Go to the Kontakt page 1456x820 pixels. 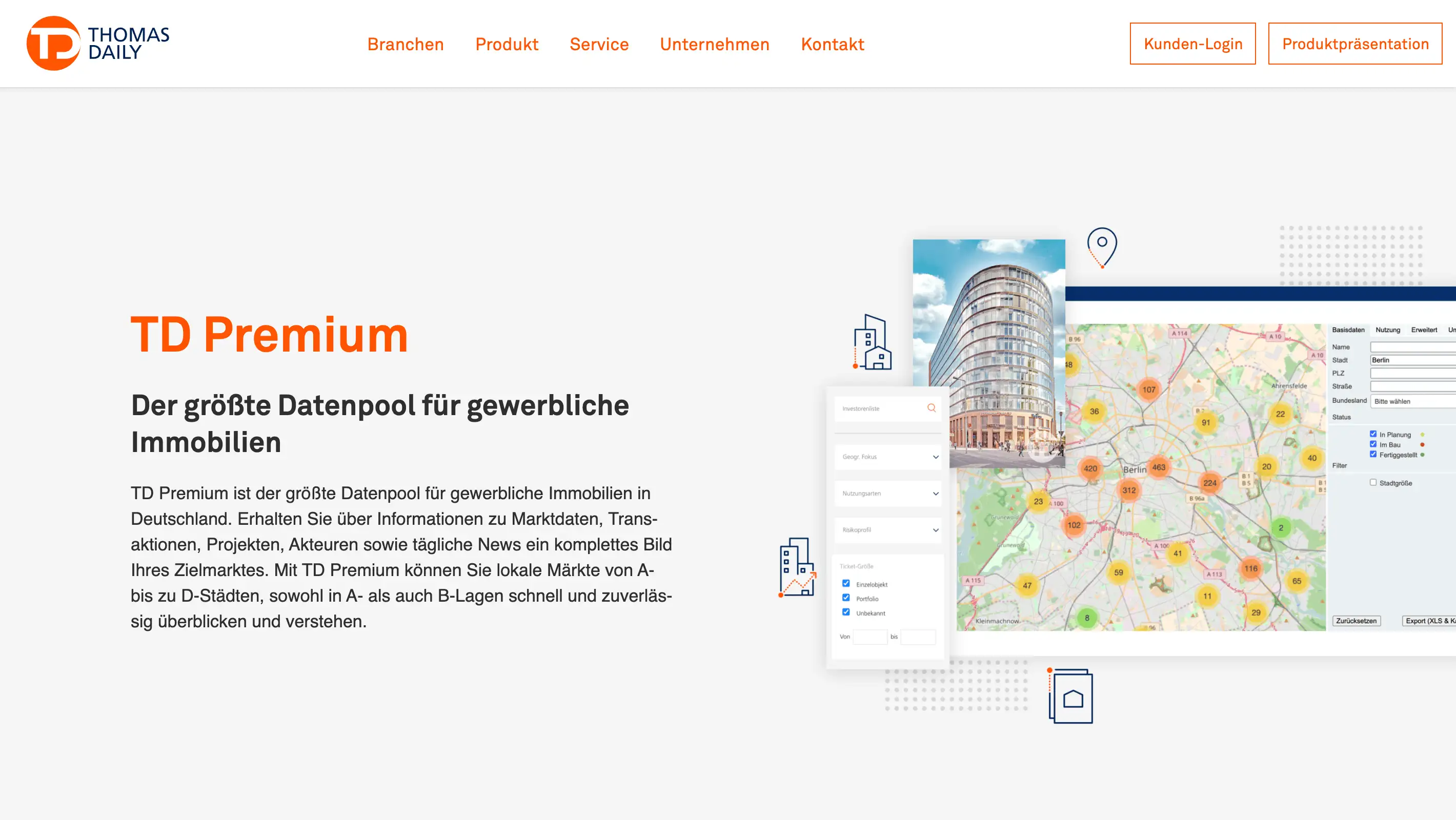click(x=832, y=44)
